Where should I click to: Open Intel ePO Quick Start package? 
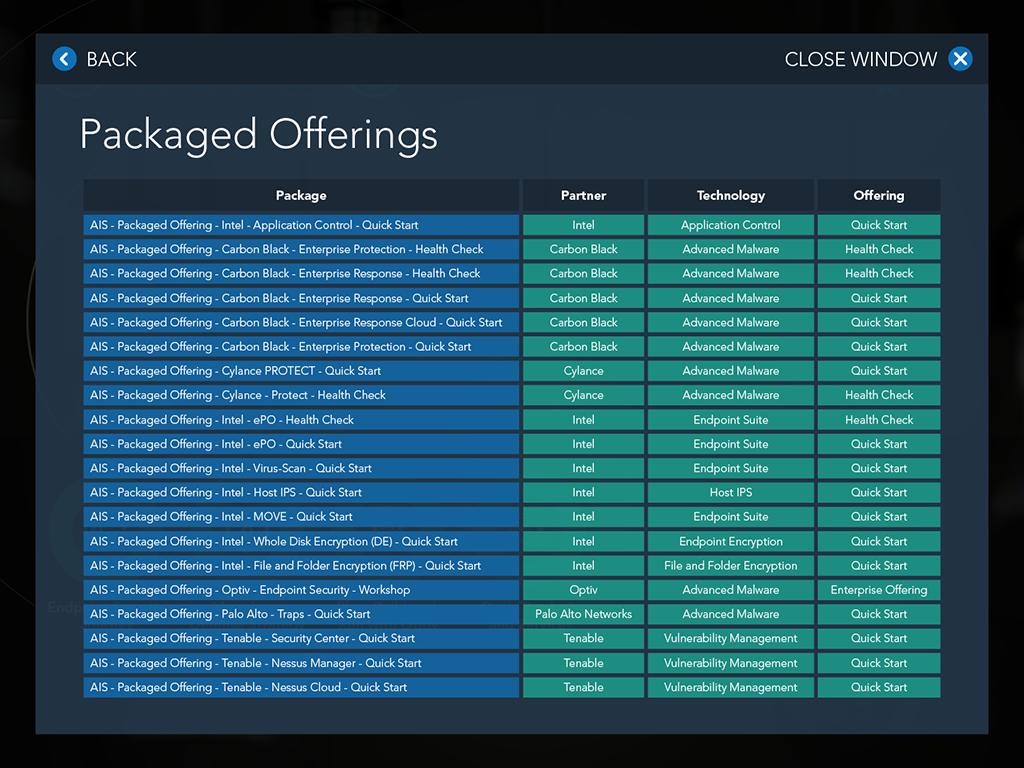(x=301, y=443)
